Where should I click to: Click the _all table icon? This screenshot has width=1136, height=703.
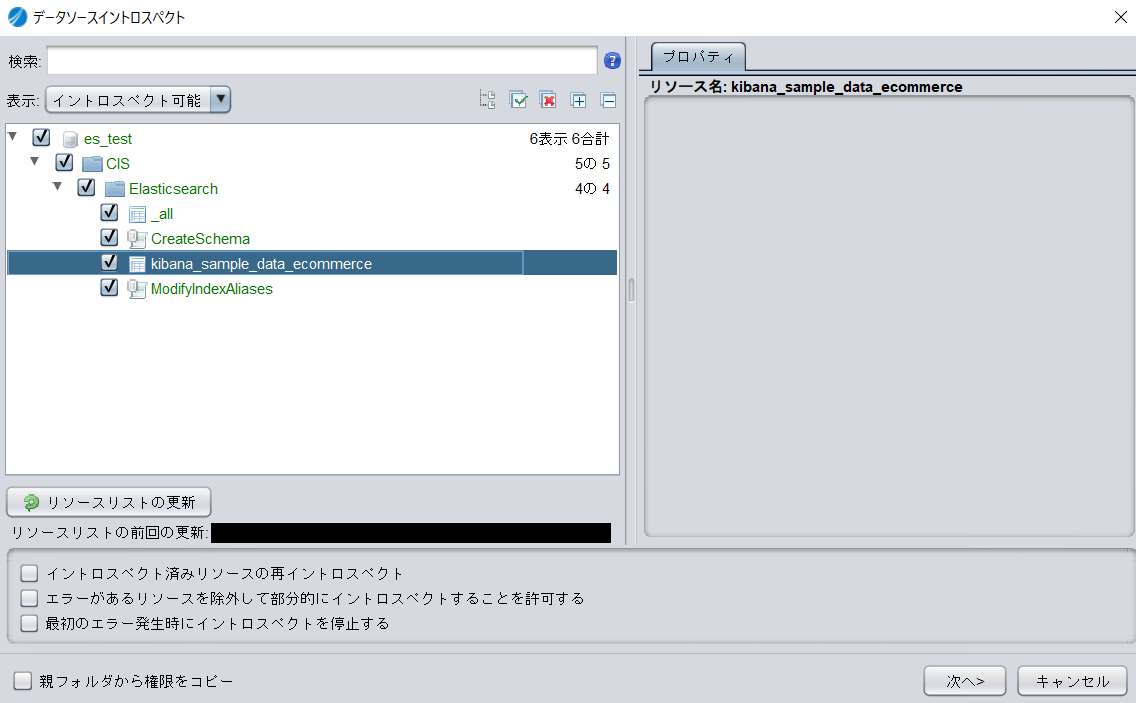tap(138, 215)
